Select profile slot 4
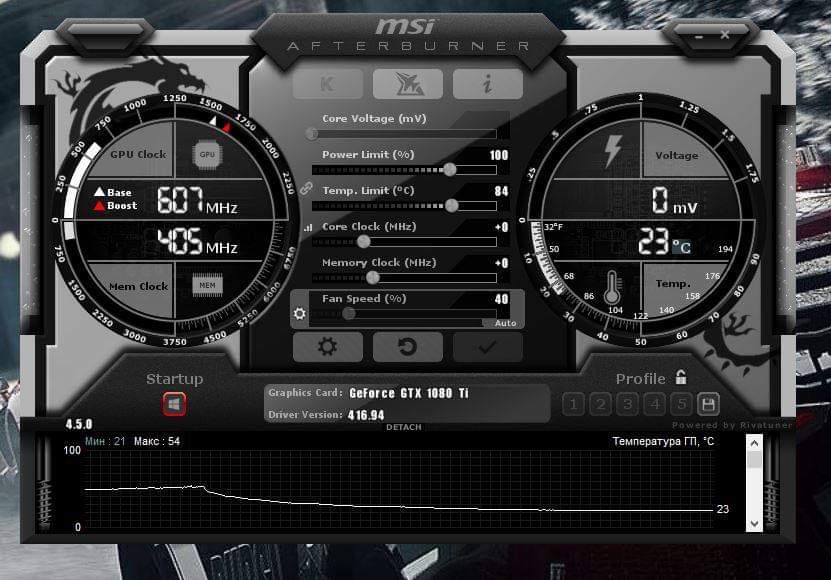 pos(655,405)
